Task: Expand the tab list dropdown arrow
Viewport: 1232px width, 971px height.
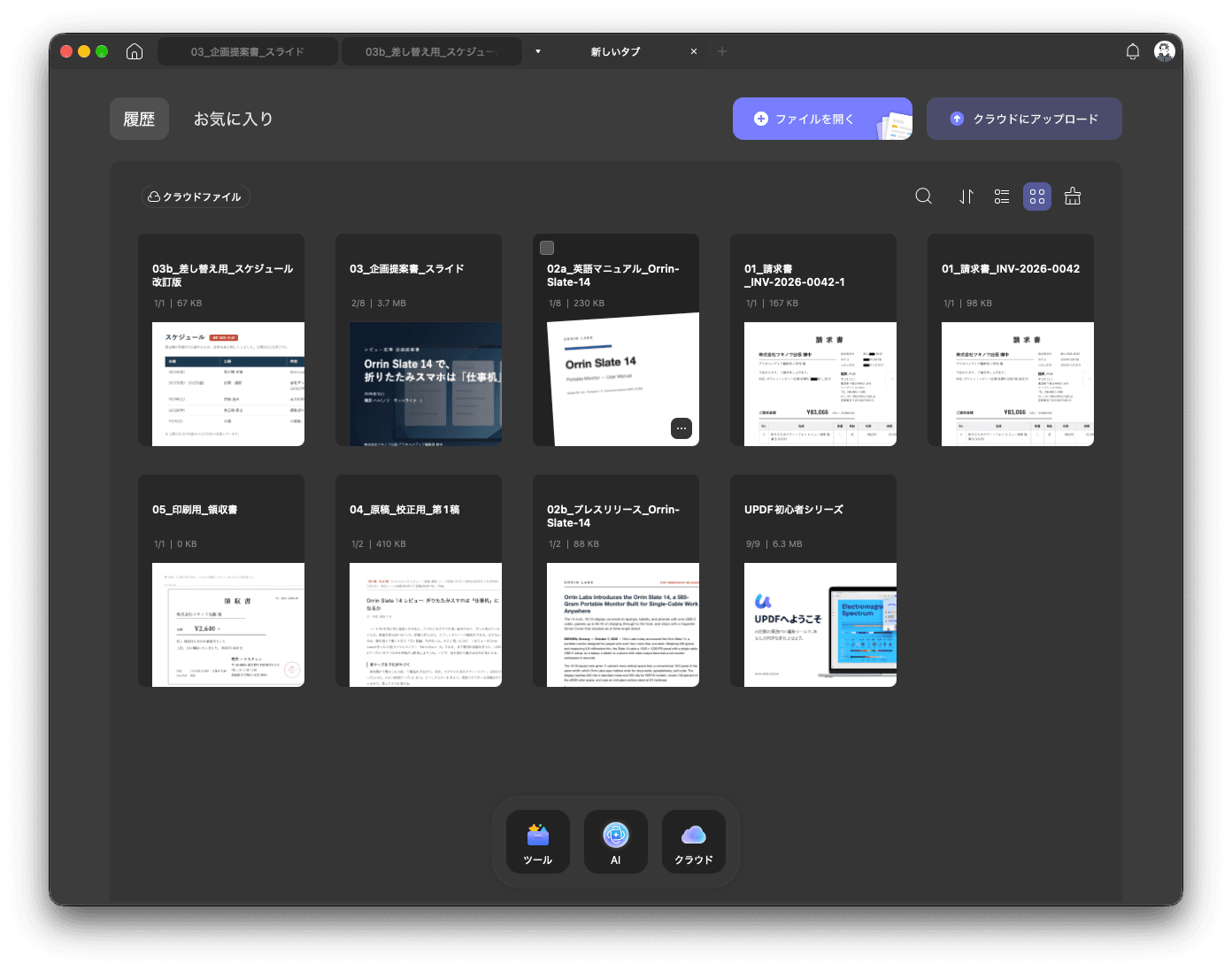Action: pyautogui.click(x=538, y=51)
